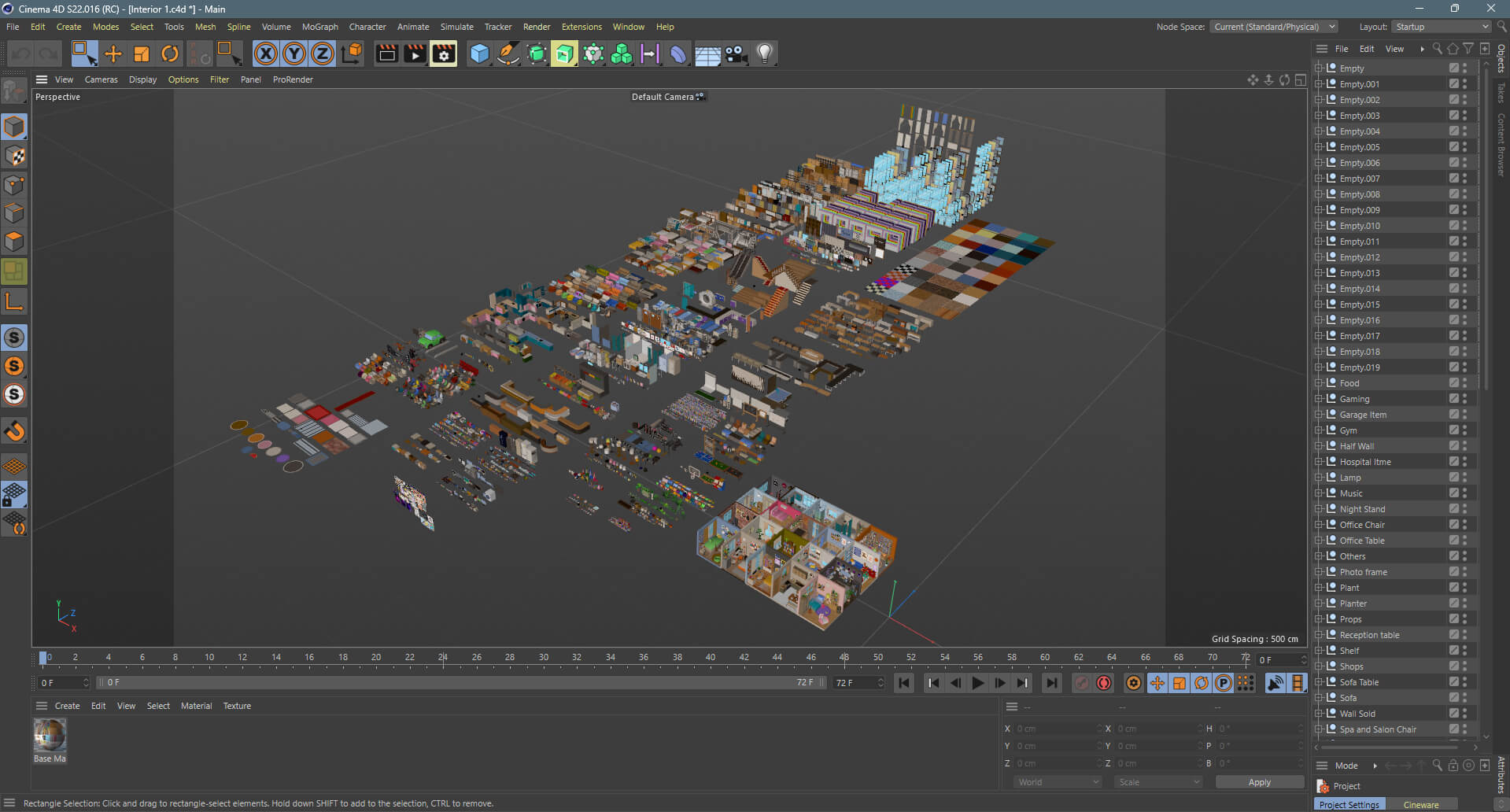Select the Base Ma material thumbnail
The width and height of the screenshot is (1510, 812).
50,735
